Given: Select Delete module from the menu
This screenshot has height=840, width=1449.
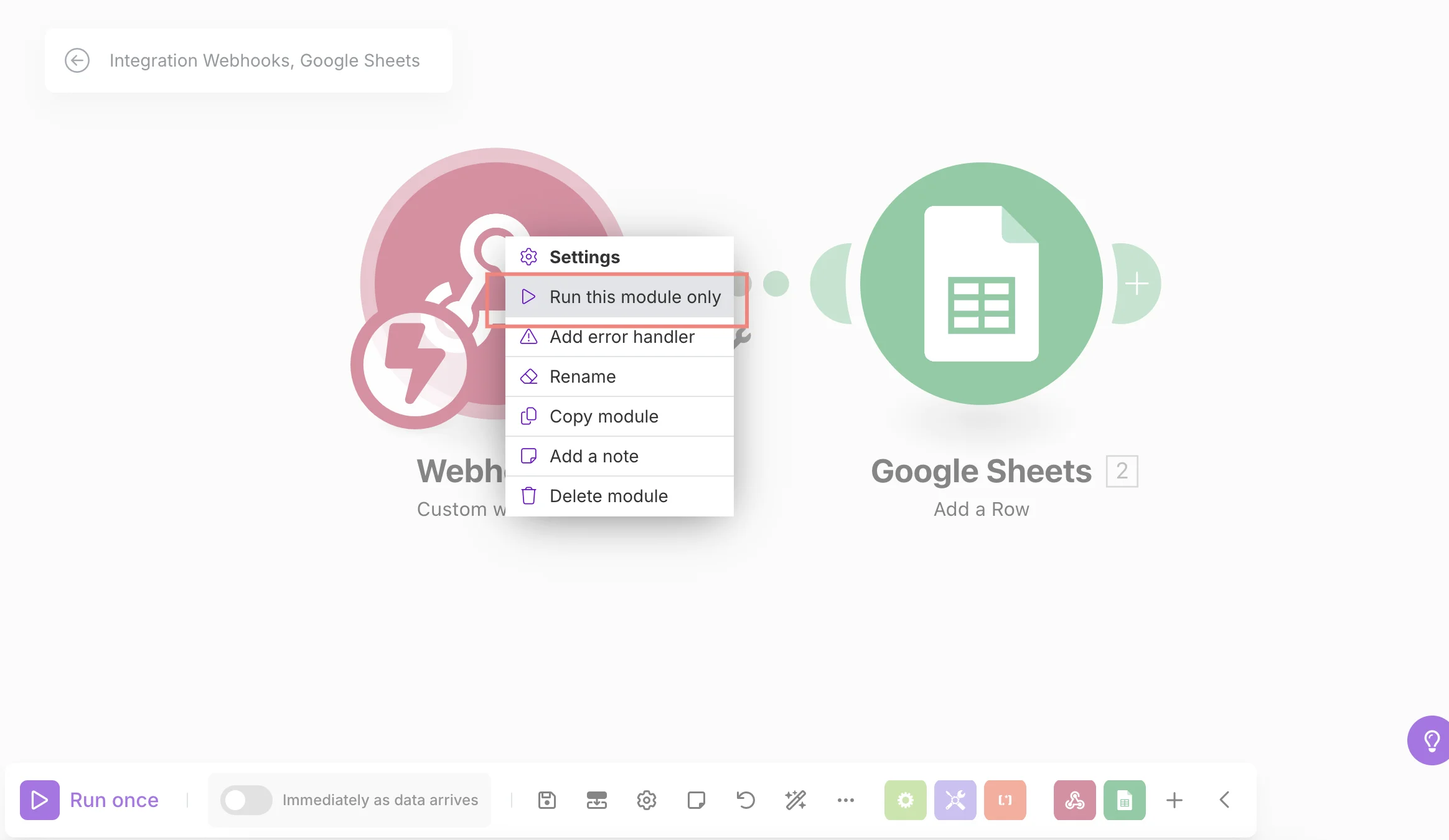Looking at the screenshot, I should pos(619,496).
